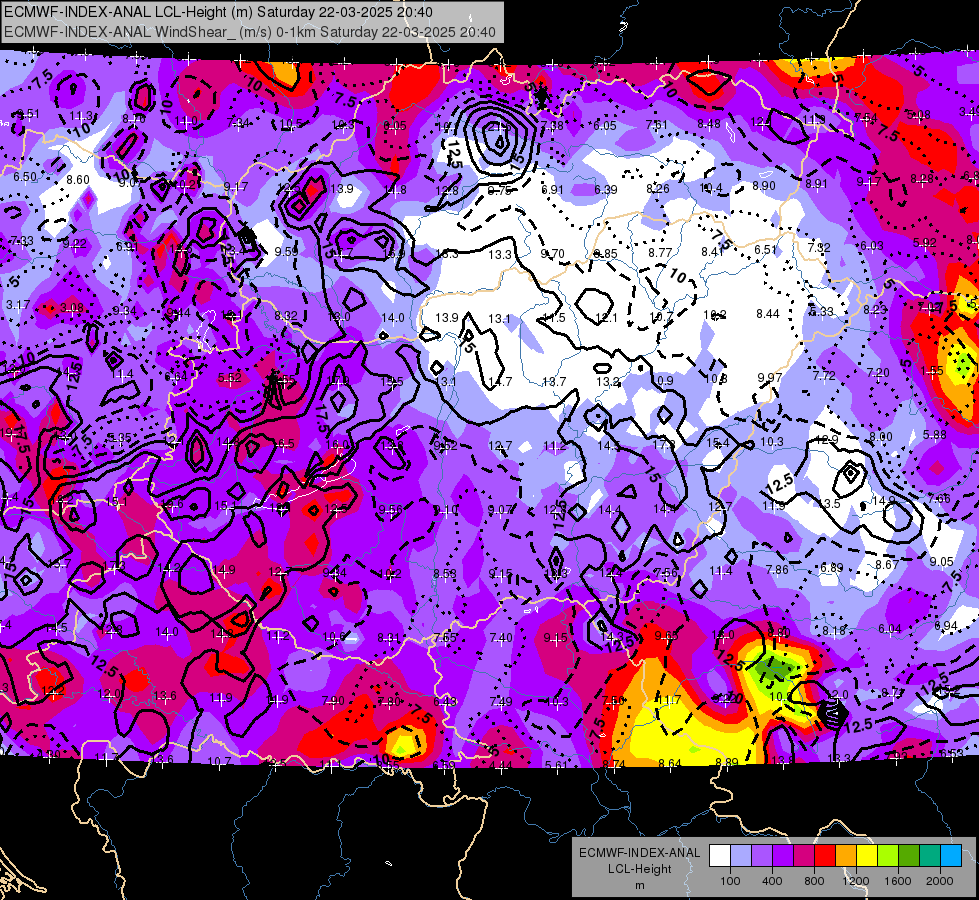
Task: Click the sky-blue legend swatch
Action: 951,856
